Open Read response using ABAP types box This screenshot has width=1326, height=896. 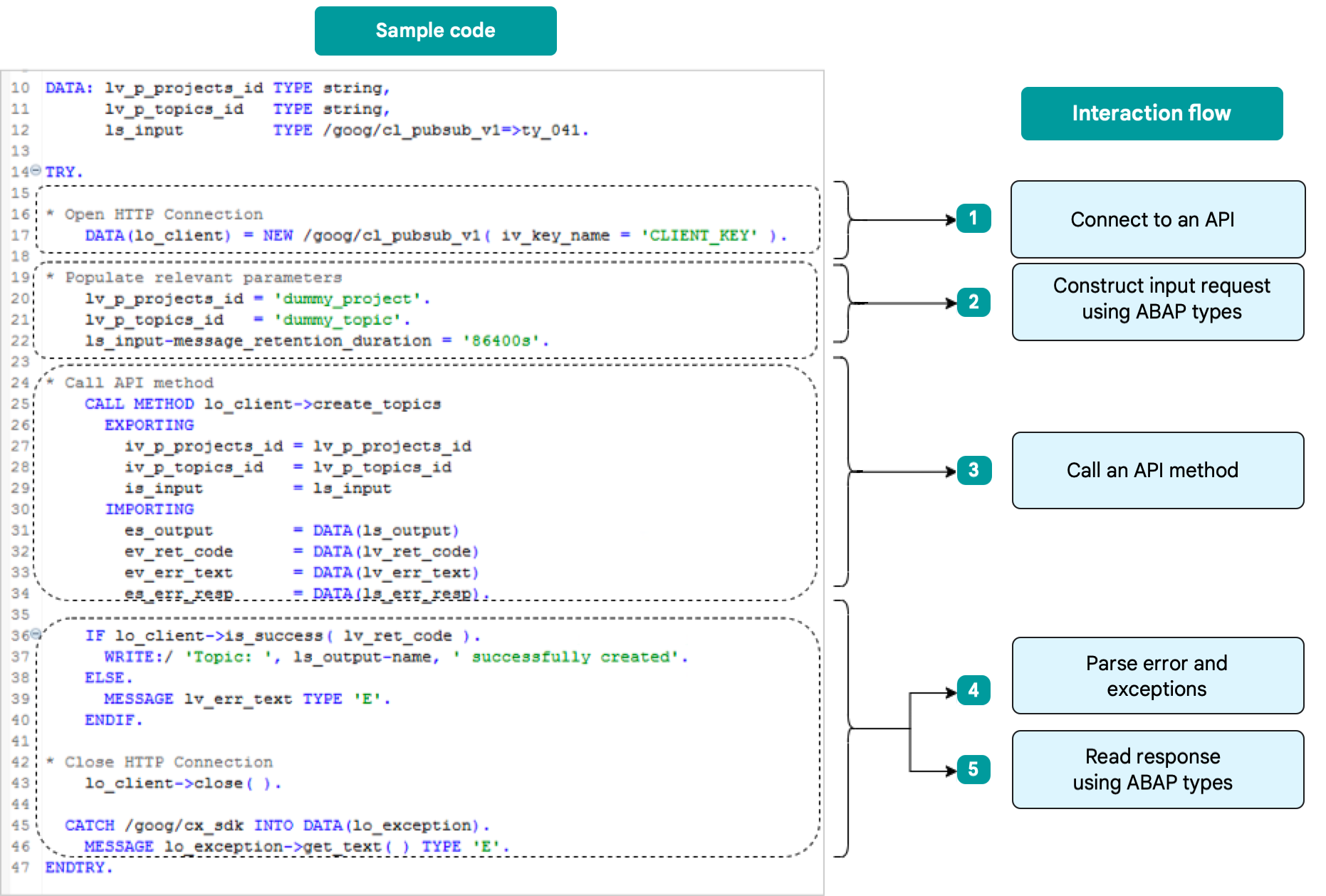[x=1157, y=769]
